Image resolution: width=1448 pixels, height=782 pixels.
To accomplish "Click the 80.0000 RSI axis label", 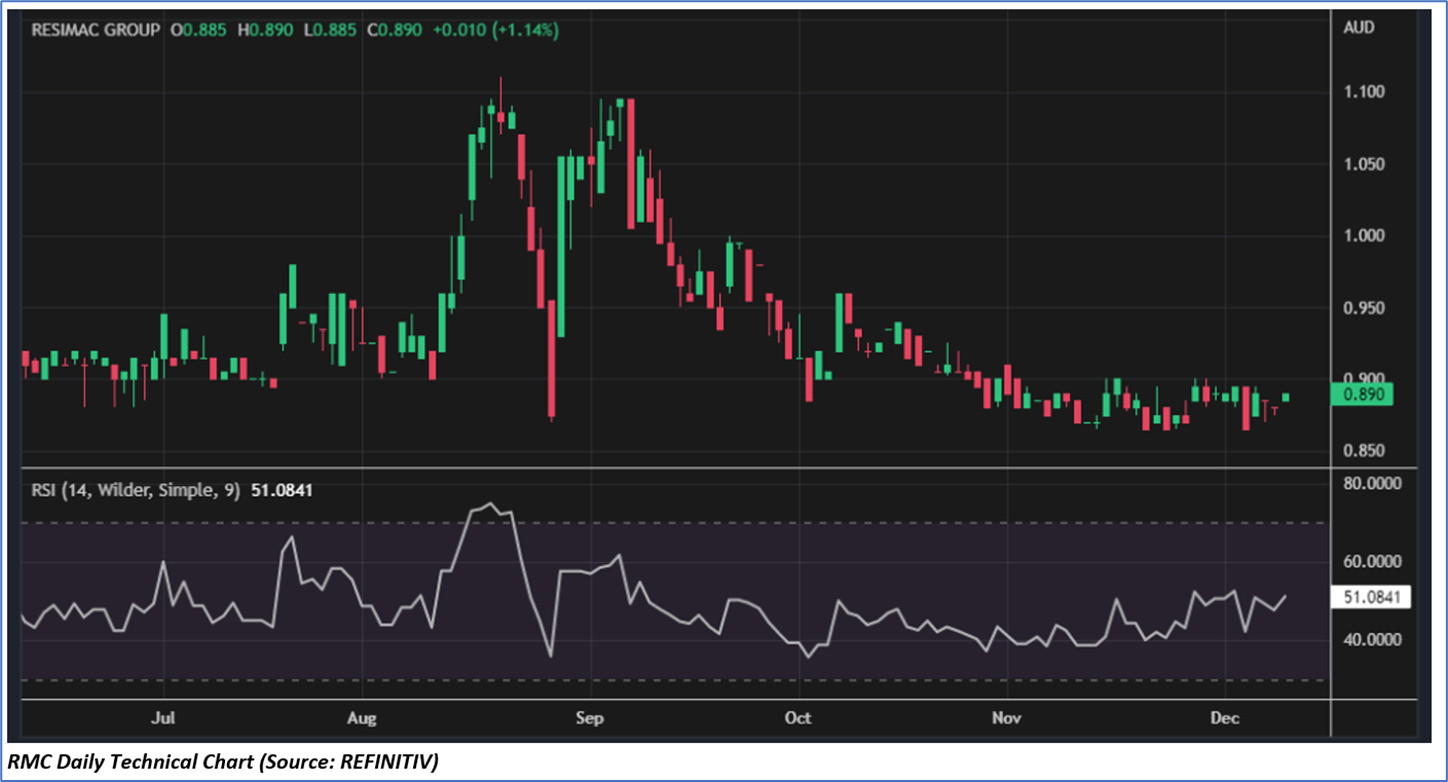I will [x=1373, y=483].
